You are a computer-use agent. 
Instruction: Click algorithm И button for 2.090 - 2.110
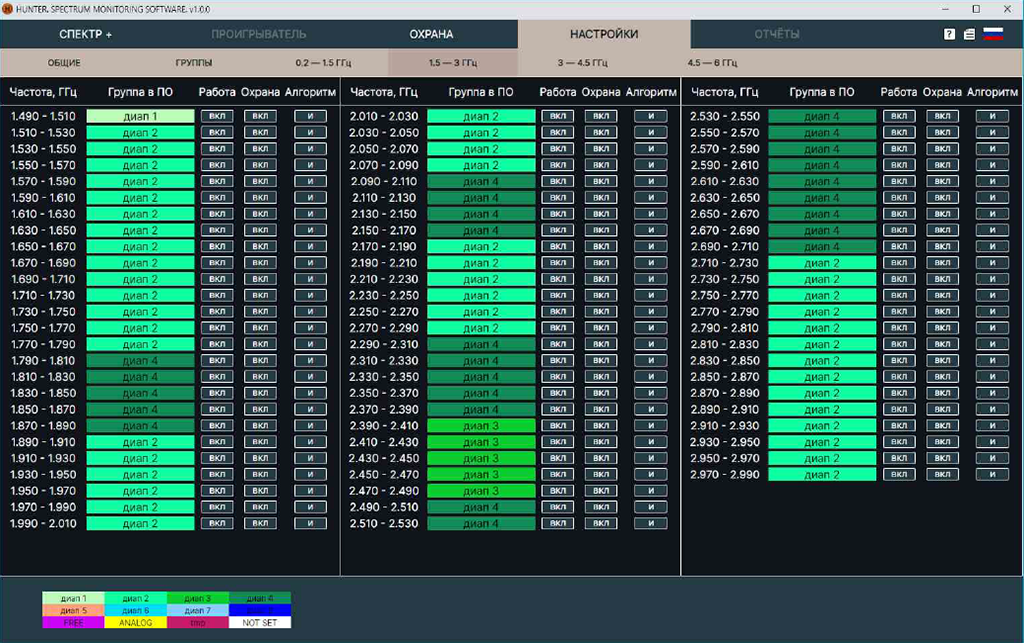(651, 181)
